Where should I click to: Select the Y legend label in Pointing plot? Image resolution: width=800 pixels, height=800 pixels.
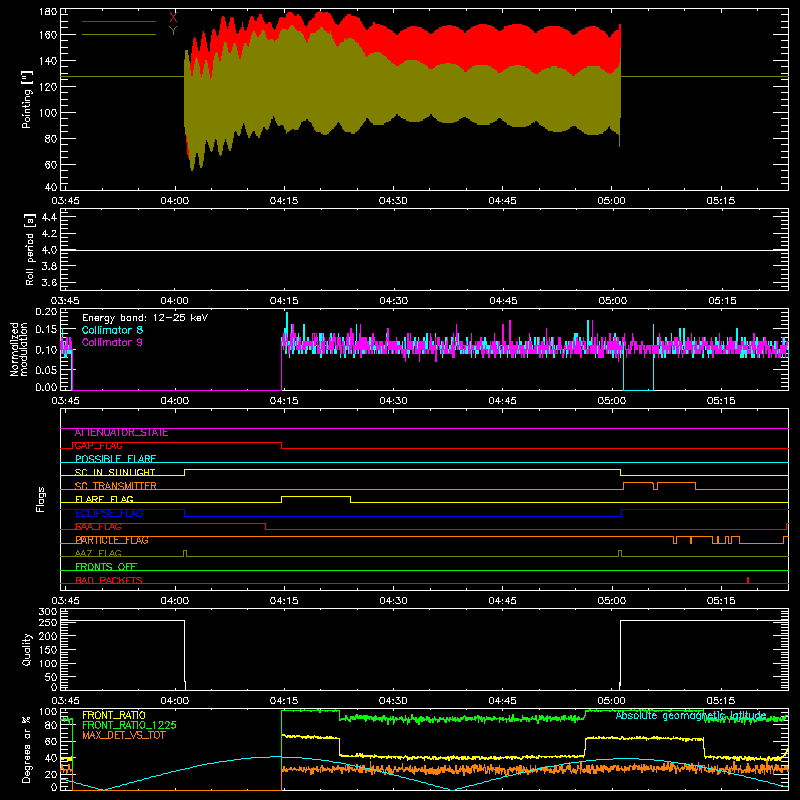[x=173, y=31]
